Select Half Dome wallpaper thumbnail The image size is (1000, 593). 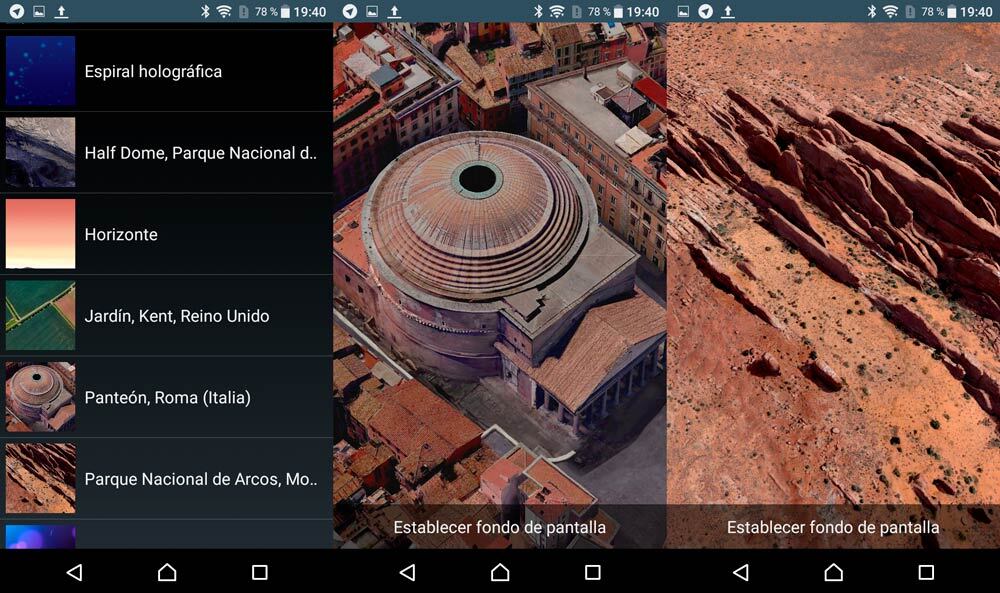[x=41, y=152]
